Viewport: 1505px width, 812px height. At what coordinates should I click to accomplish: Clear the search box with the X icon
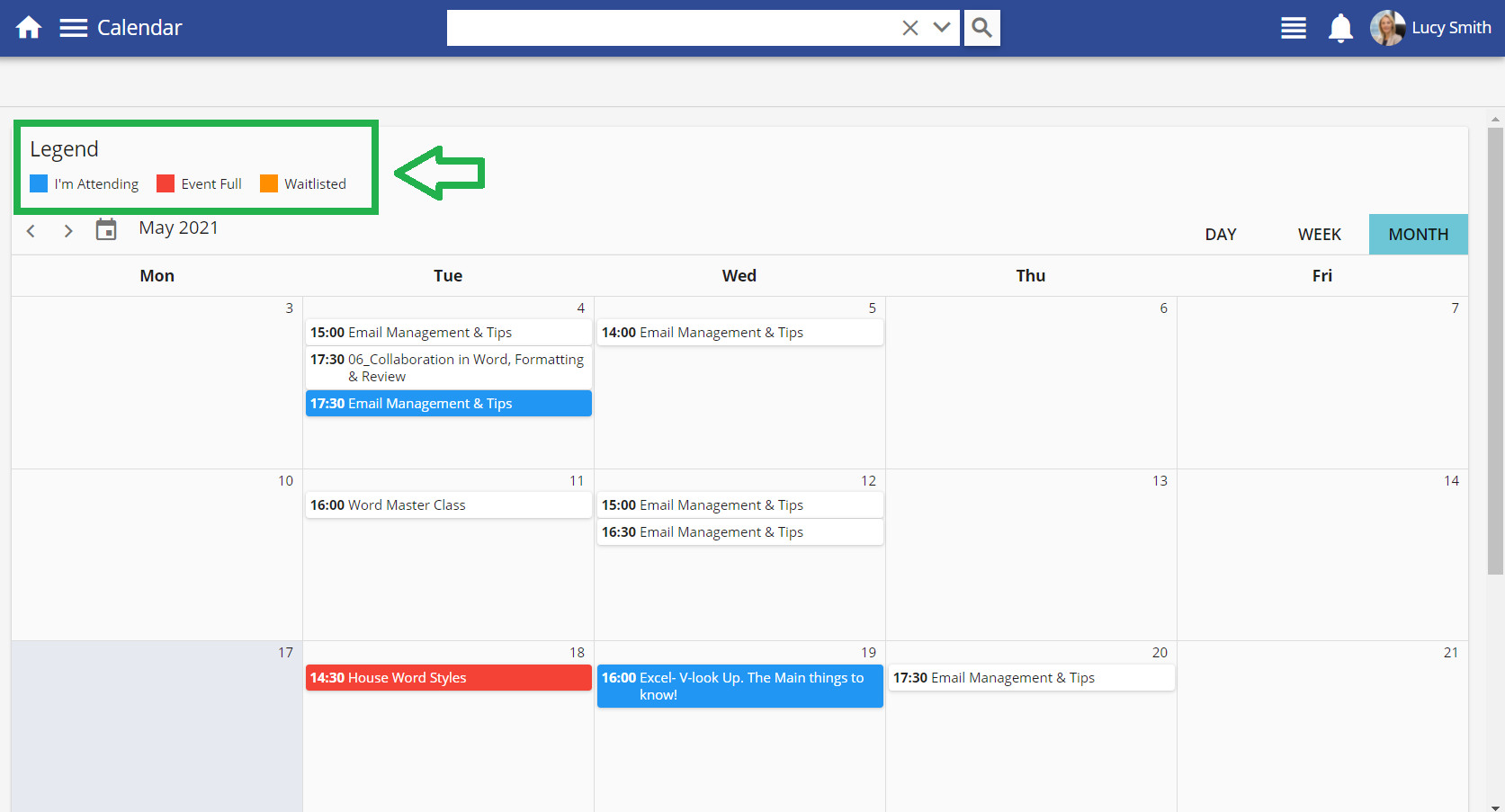(x=909, y=27)
